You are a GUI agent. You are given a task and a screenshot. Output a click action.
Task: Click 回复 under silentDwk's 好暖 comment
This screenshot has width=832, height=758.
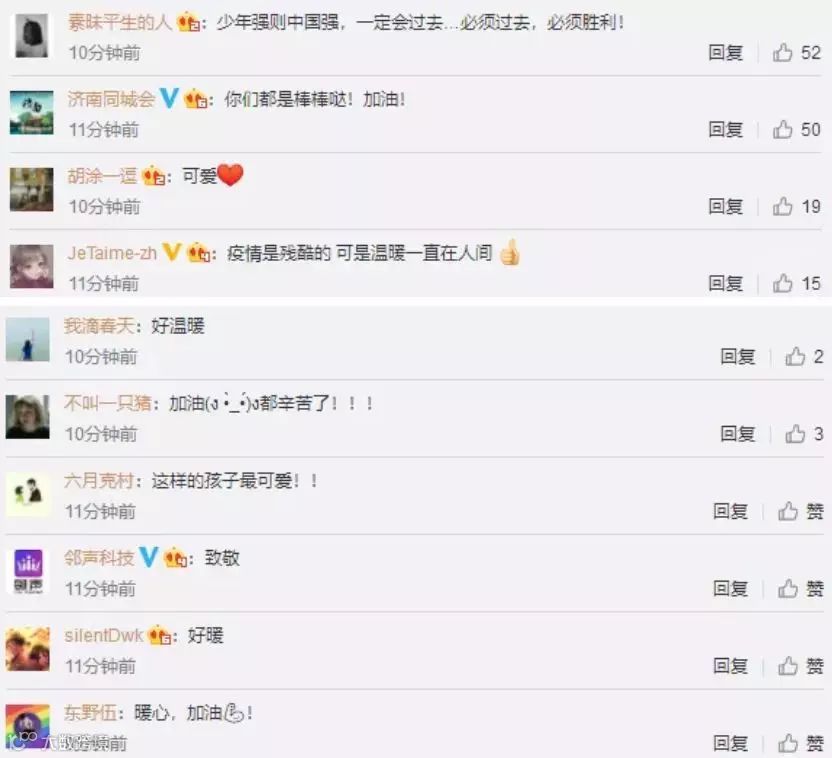pos(730,666)
